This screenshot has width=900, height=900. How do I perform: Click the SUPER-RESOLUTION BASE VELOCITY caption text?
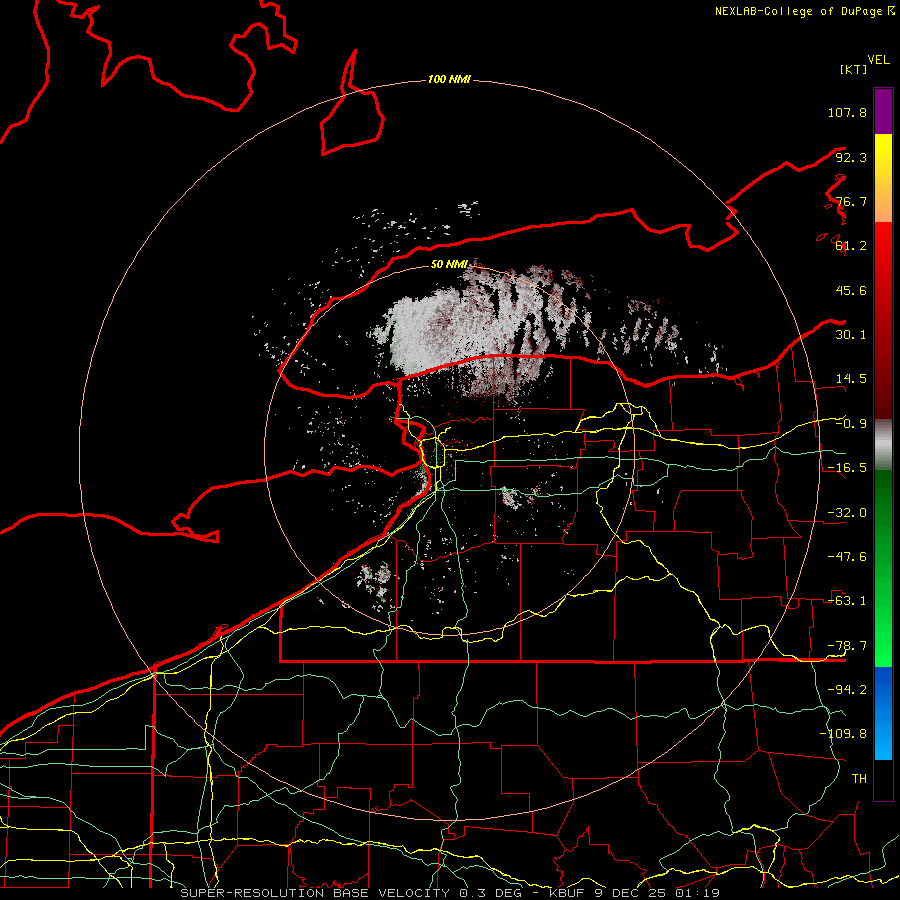(317, 893)
